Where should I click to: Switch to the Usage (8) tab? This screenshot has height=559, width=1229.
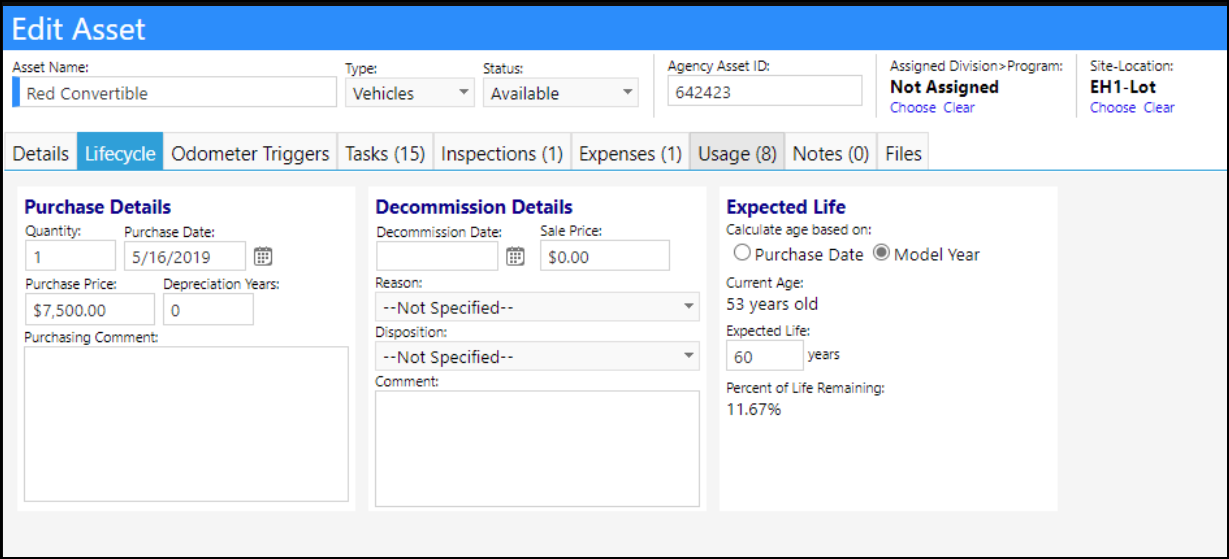point(737,154)
